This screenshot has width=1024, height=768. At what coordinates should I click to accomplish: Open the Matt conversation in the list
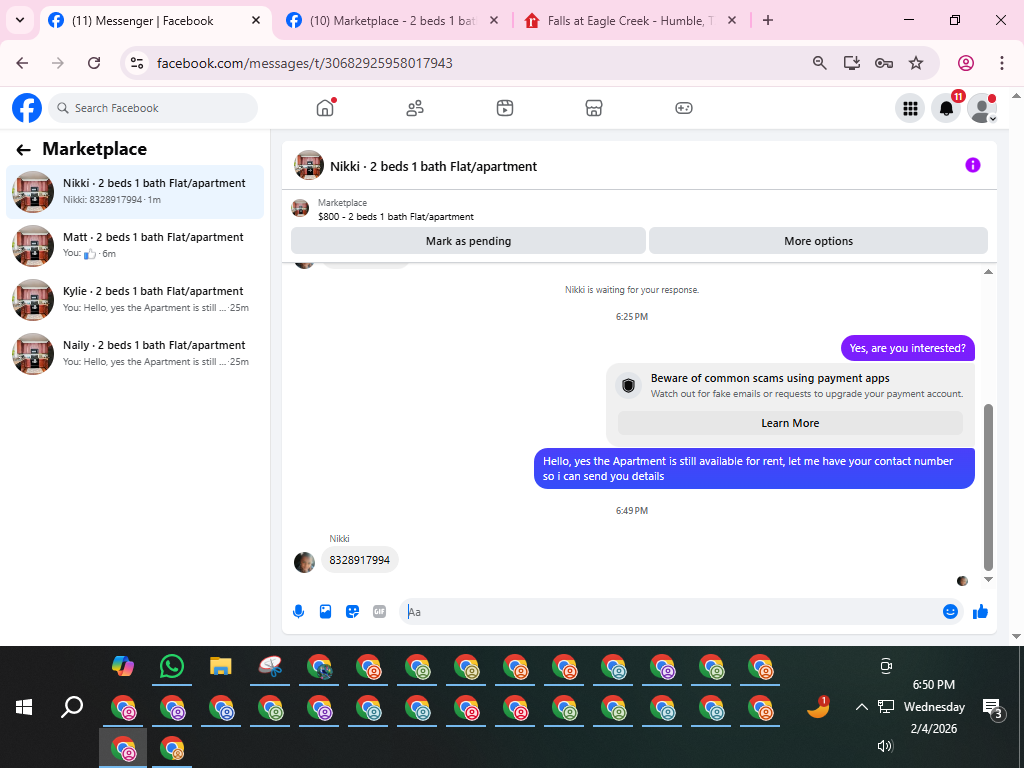tap(135, 246)
